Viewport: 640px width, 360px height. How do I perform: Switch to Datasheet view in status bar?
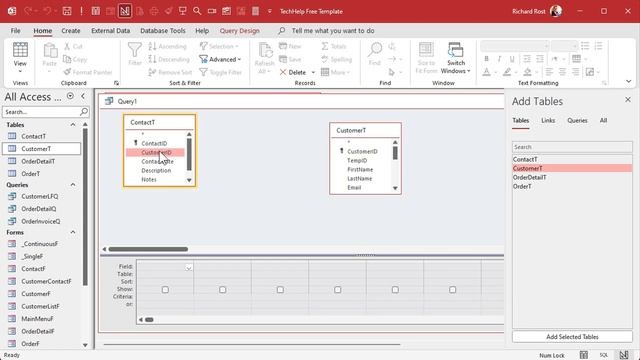(584, 355)
